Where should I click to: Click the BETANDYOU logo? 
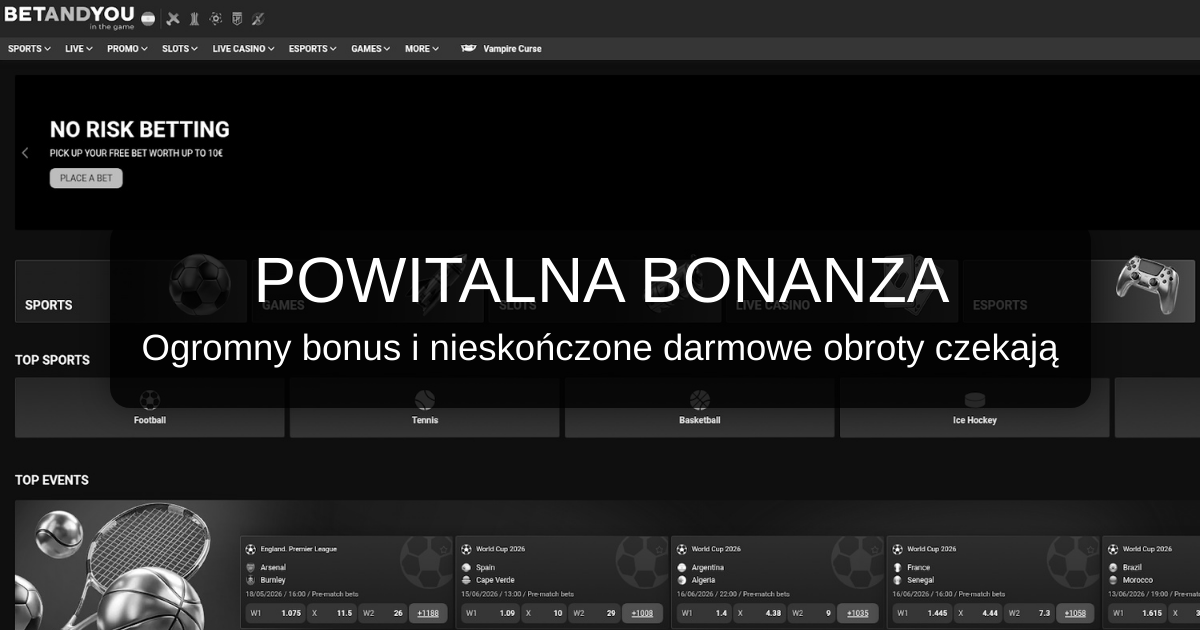(x=70, y=17)
